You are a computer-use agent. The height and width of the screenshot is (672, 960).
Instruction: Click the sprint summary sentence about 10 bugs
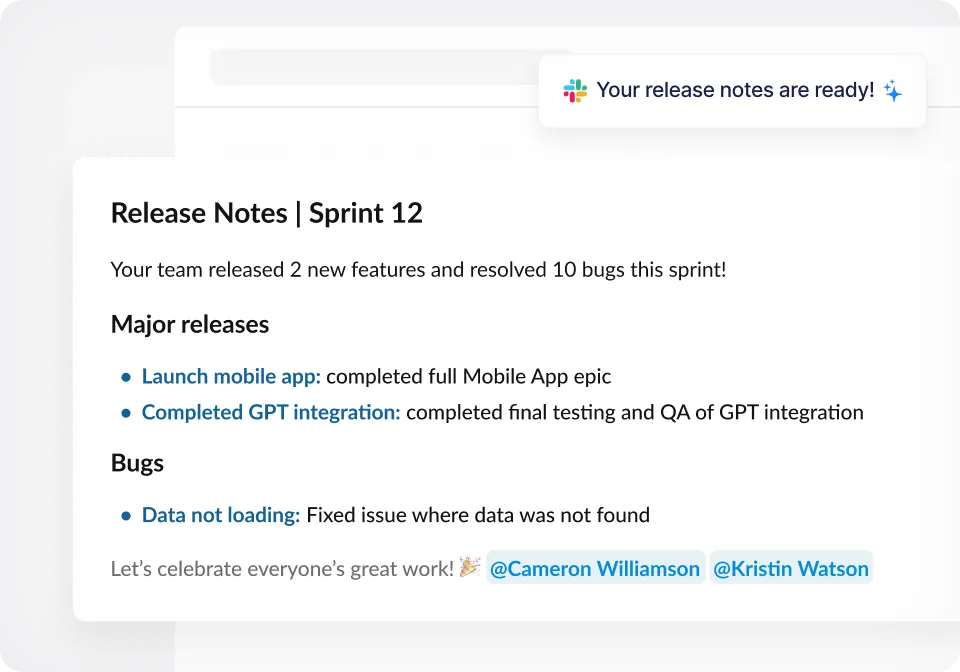[x=419, y=270]
